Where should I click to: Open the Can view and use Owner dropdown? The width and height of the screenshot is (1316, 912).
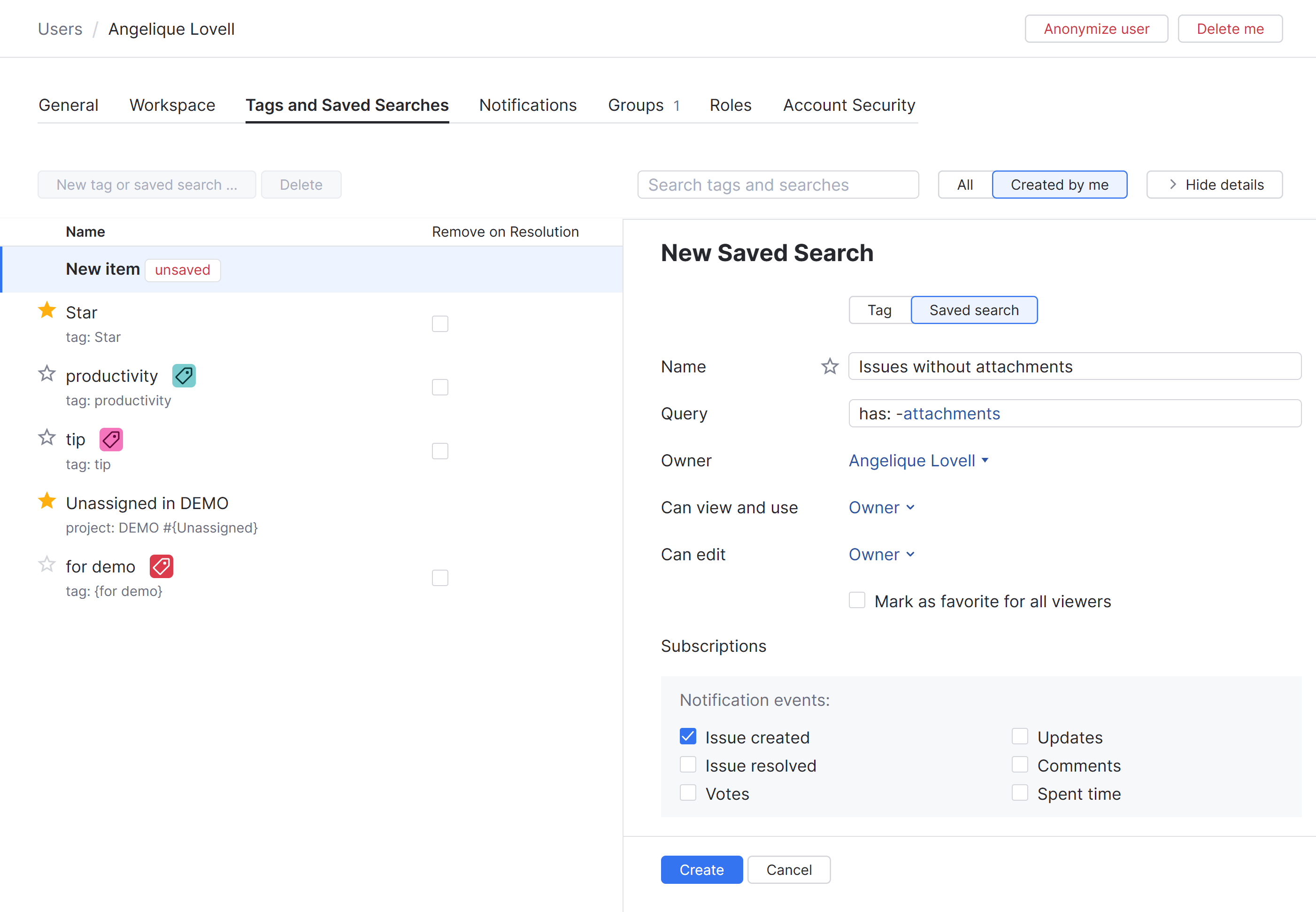point(881,507)
